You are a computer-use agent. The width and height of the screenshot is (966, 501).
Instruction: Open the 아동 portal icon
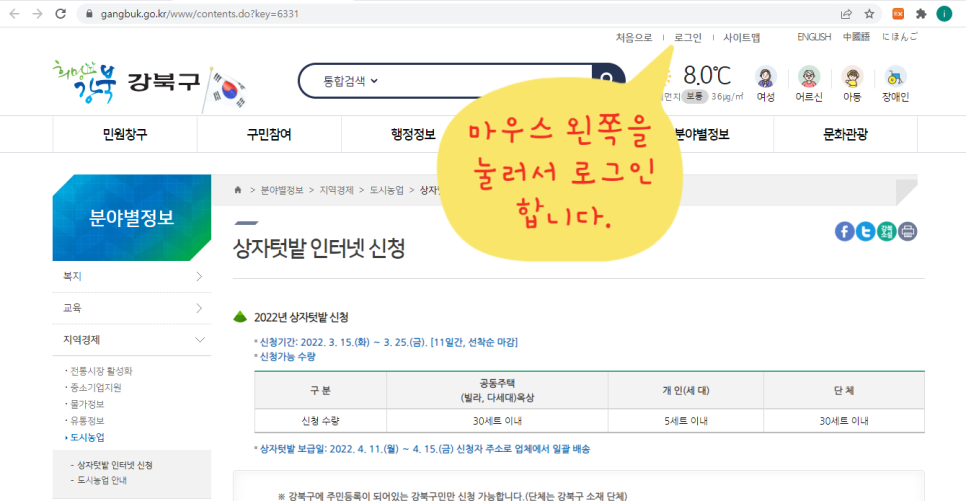[852, 84]
